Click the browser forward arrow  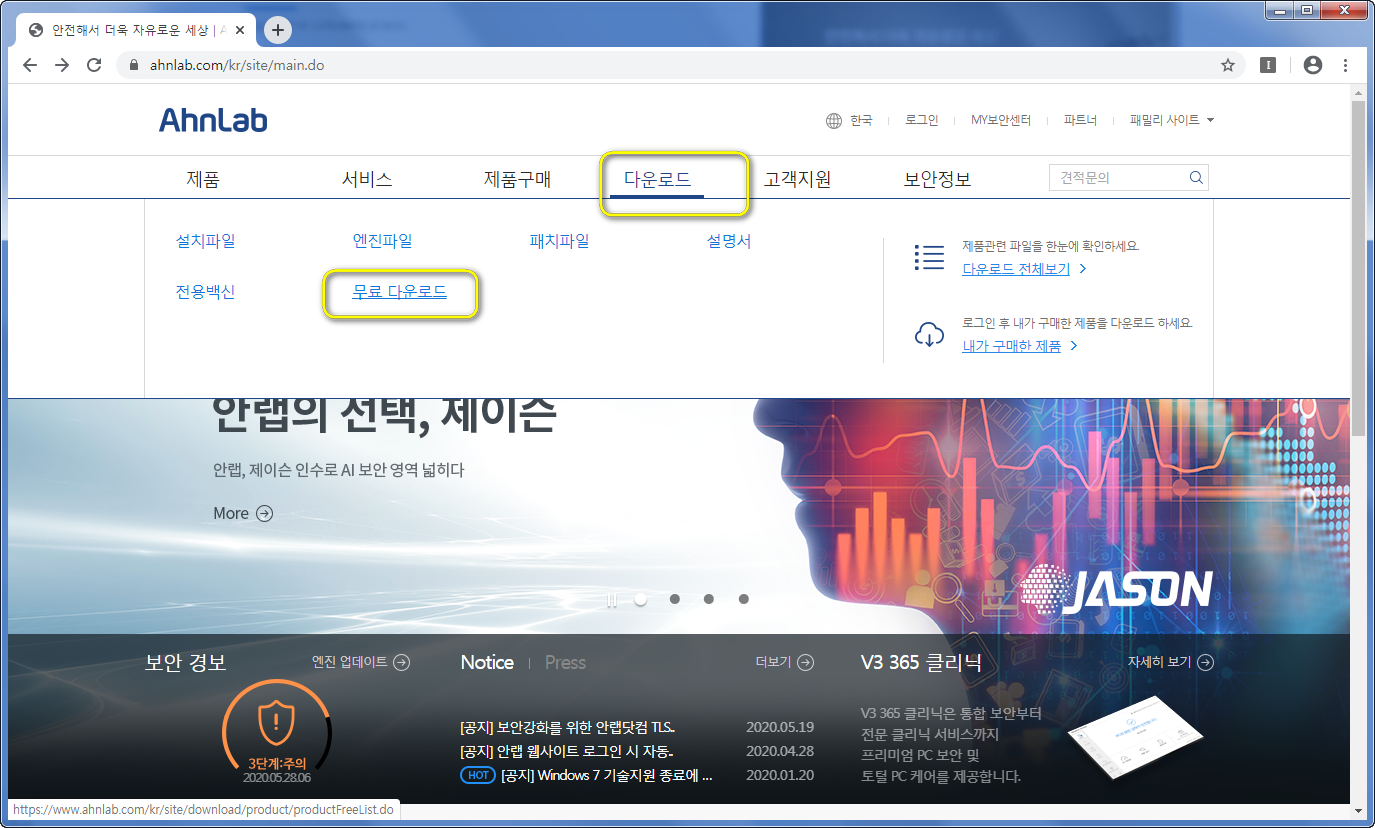tap(62, 65)
